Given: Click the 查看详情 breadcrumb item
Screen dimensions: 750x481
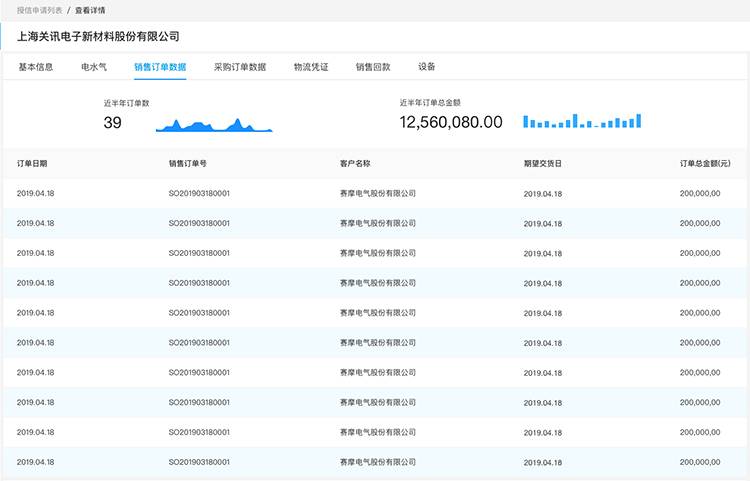Looking at the screenshot, I should [x=95, y=9].
